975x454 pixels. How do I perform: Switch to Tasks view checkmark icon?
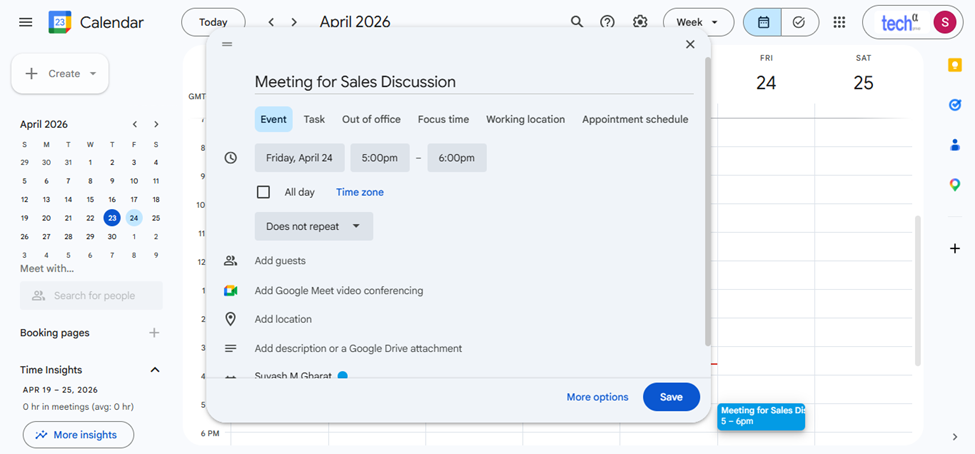(800, 22)
